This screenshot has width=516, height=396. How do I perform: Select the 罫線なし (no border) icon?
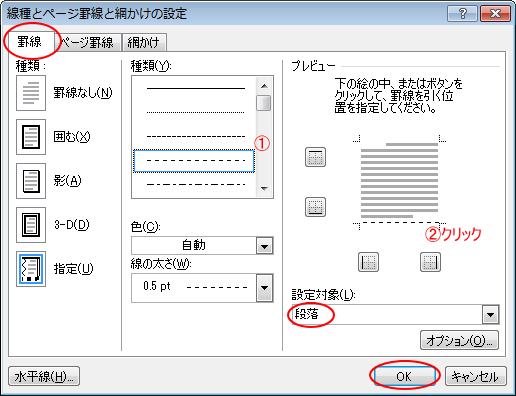(31, 93)
